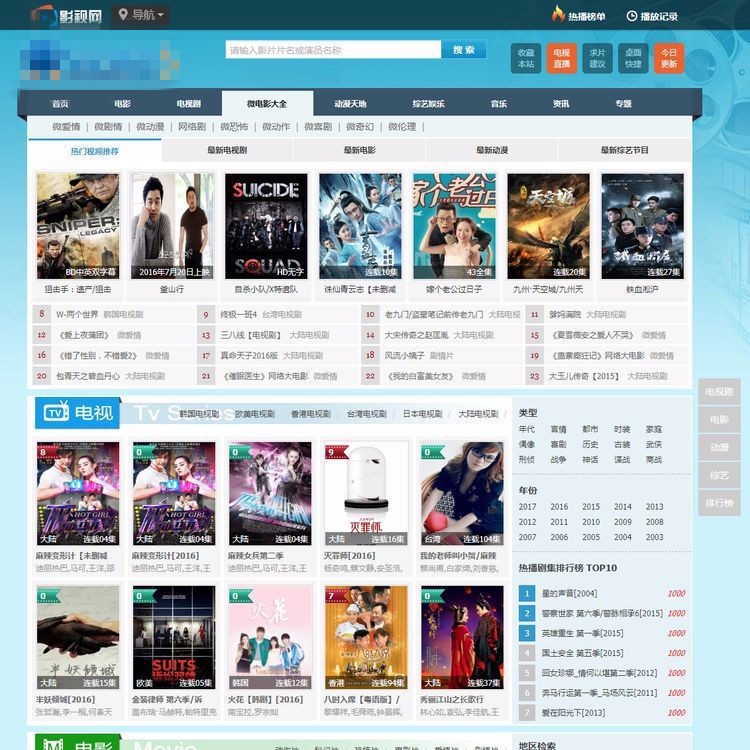Open 八时入席 poster thumbnail
This screenshot has width=750, height=750.
tap(366, 637)
